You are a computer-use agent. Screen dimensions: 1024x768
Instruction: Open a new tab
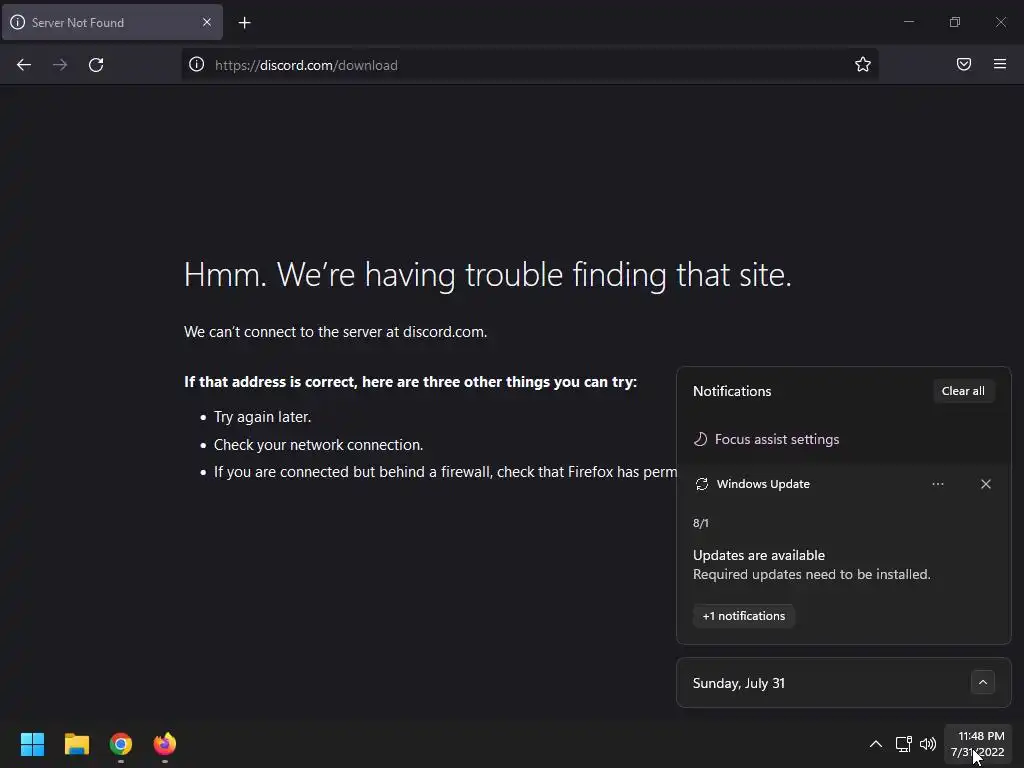pos(244,23)
